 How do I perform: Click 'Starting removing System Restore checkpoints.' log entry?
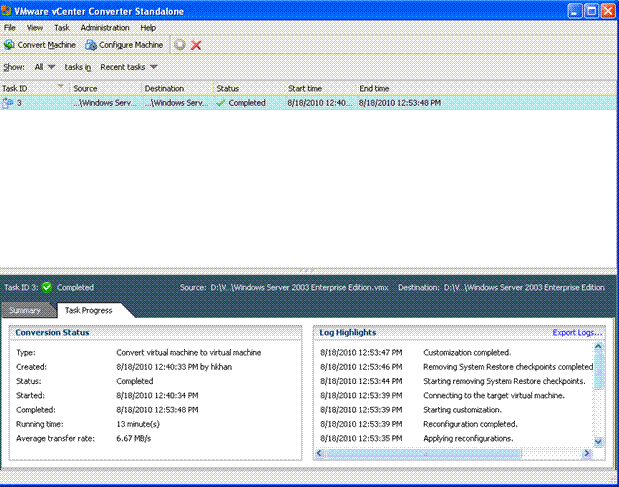click(x=504, y=381)
